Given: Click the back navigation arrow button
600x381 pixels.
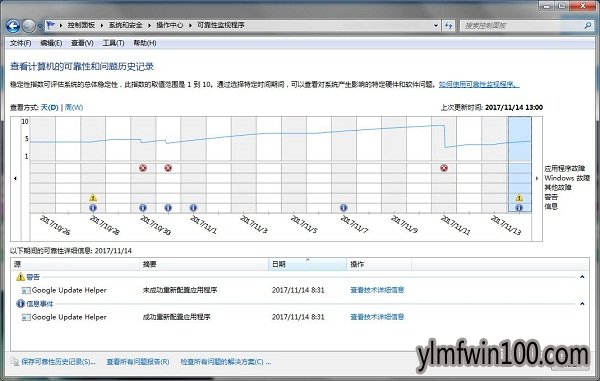Looking at the screenshot, I should tap(13, 26).
